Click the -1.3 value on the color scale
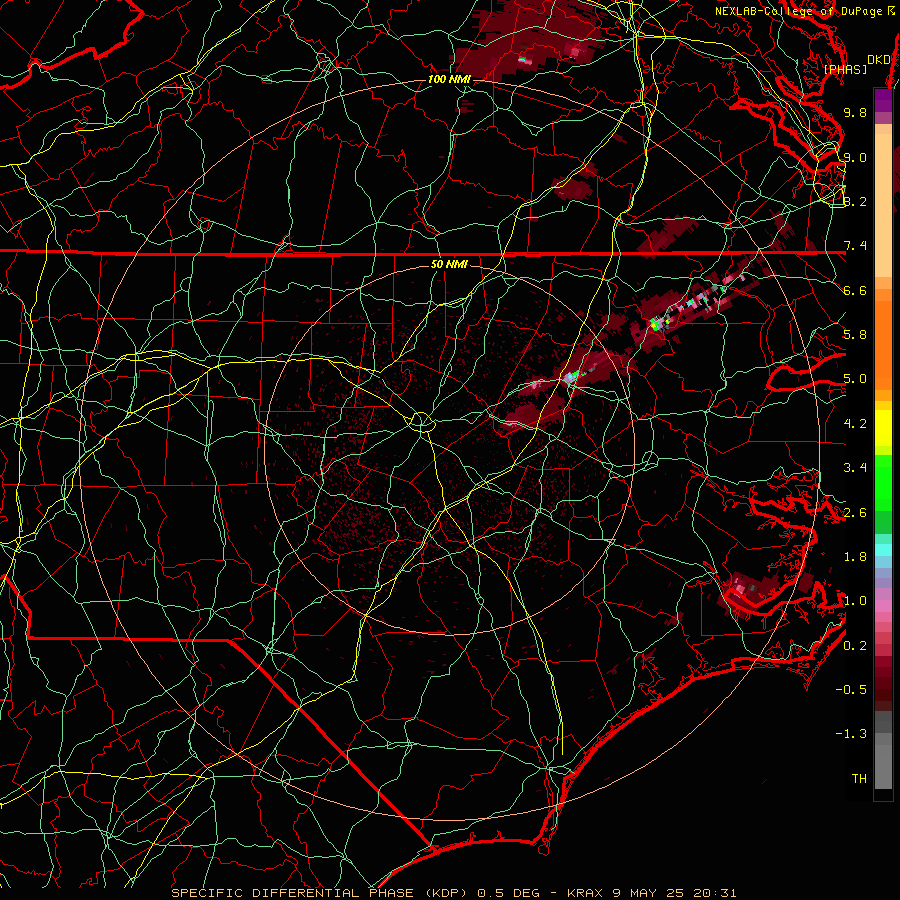Viewport: 900px width, 900px height. pyautogui.click(x=851, y=734)
